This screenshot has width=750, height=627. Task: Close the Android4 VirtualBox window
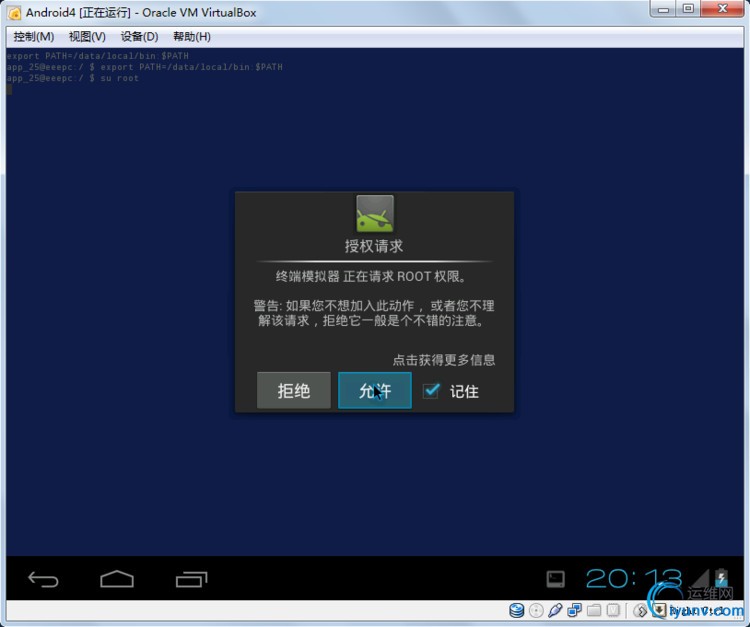pos(723,9)
